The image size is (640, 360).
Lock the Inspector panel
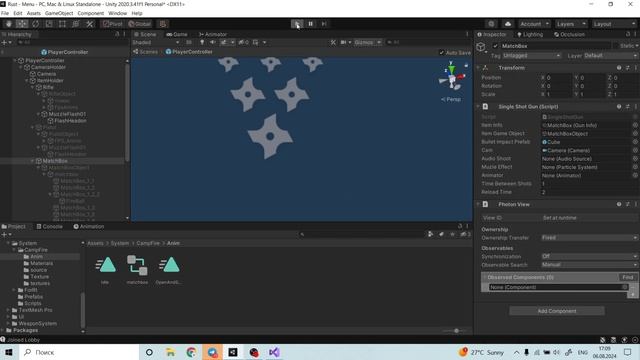pos(628,34)
